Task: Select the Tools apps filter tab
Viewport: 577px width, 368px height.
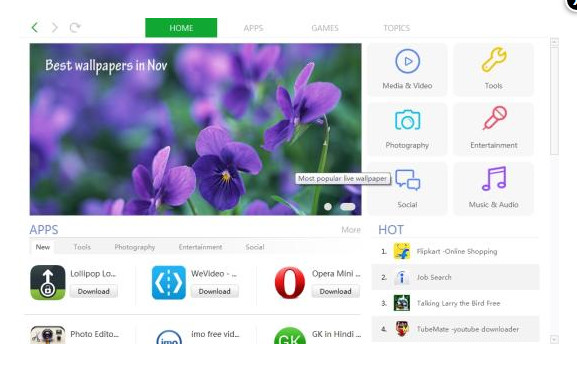Action: 82,247
